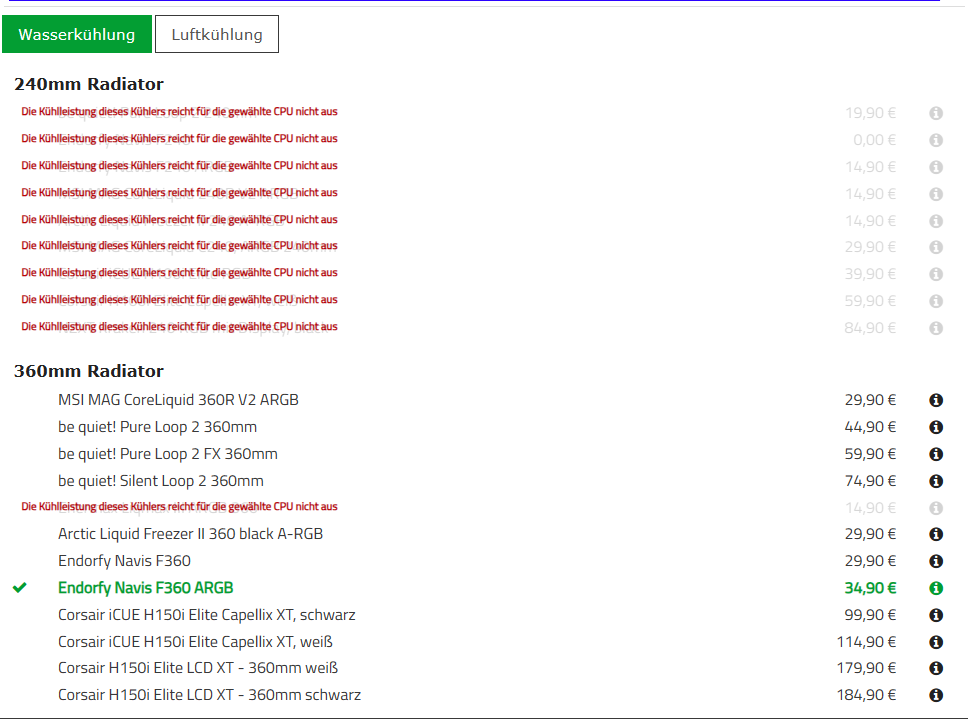
Task: Open info for Corsair H150i Elite LCD XT weiß
Action: click(936, 668)
